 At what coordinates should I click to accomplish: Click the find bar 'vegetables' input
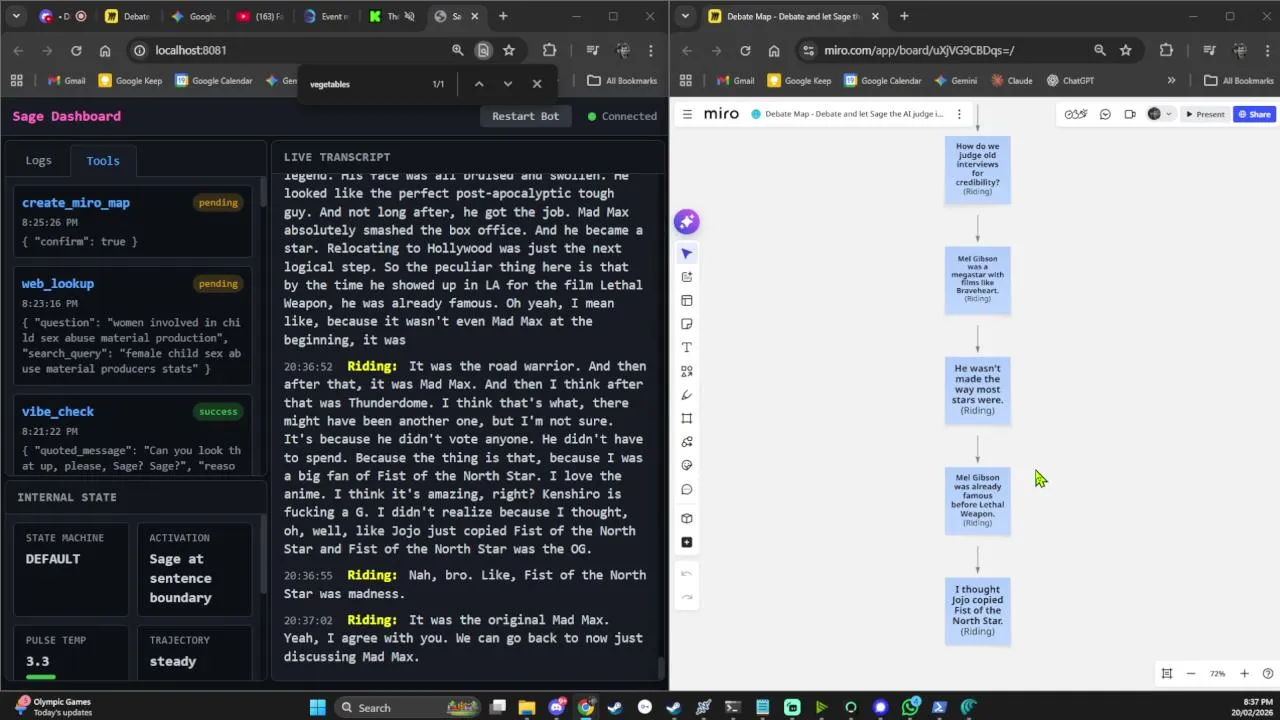[x=365, y=84]
